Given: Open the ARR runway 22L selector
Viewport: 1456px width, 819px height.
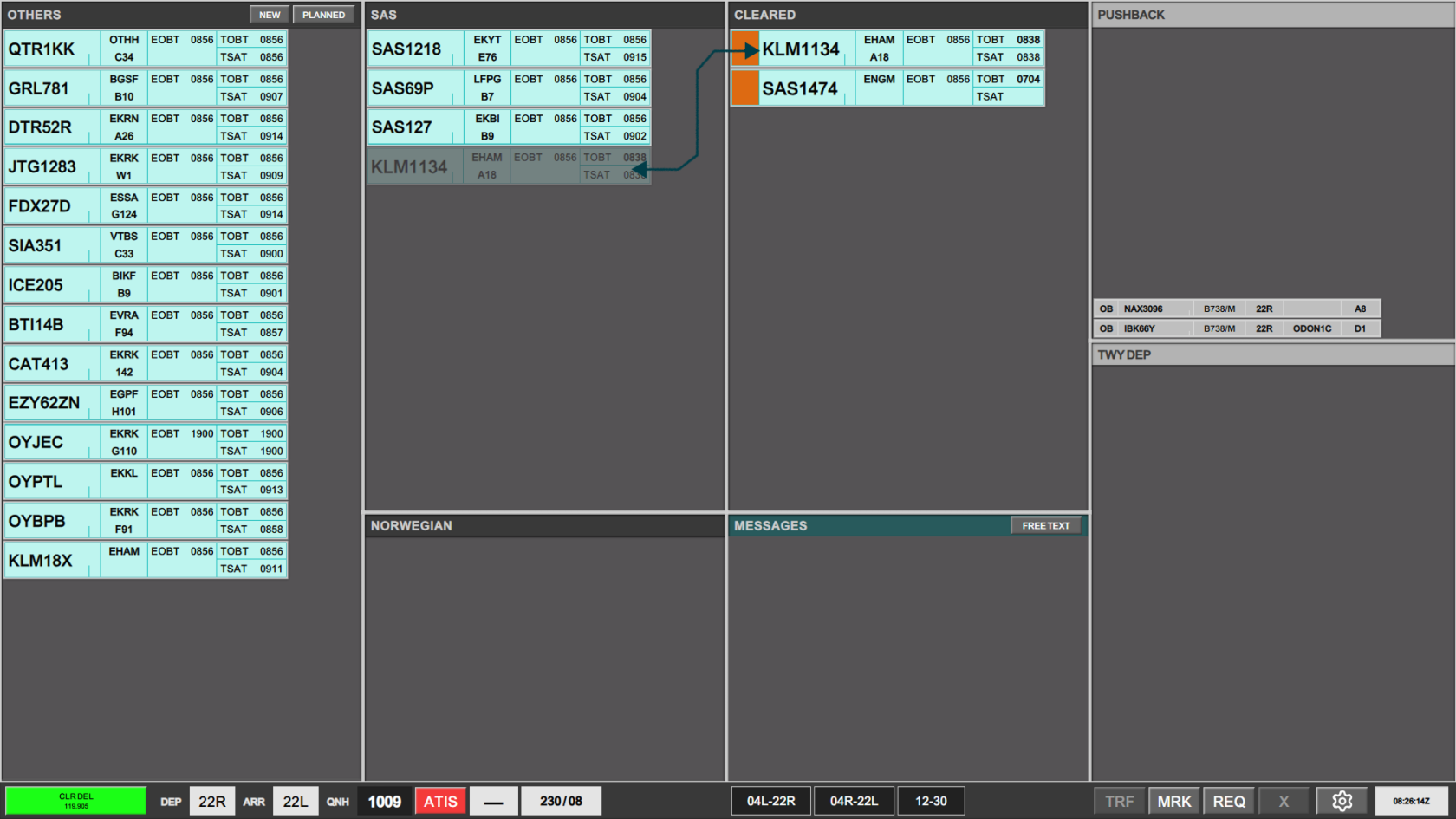Looking at the screenshot, I should pos(296,801).
